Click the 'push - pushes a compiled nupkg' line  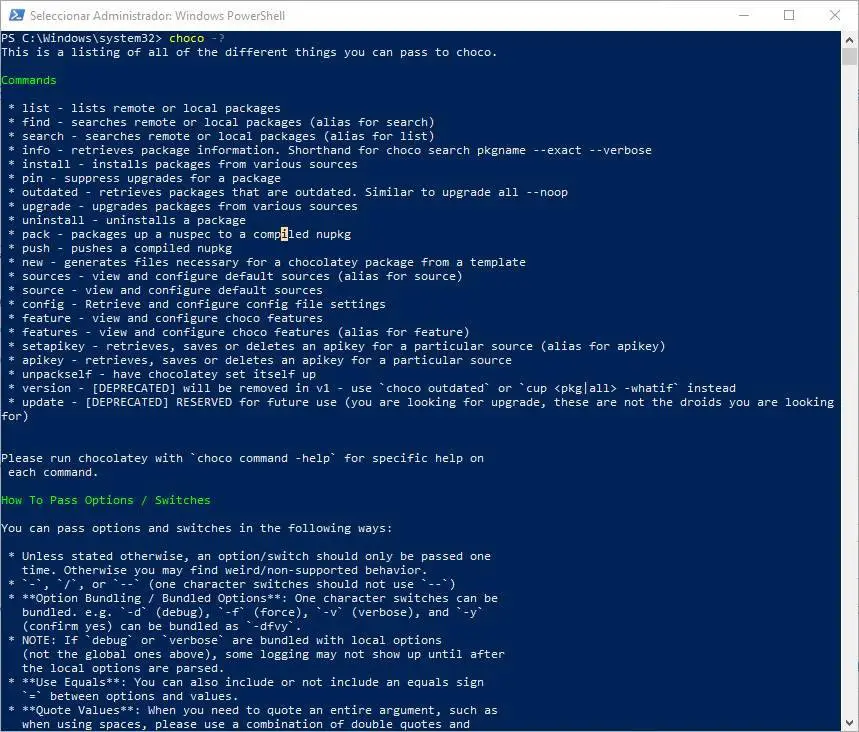point(120,248)
